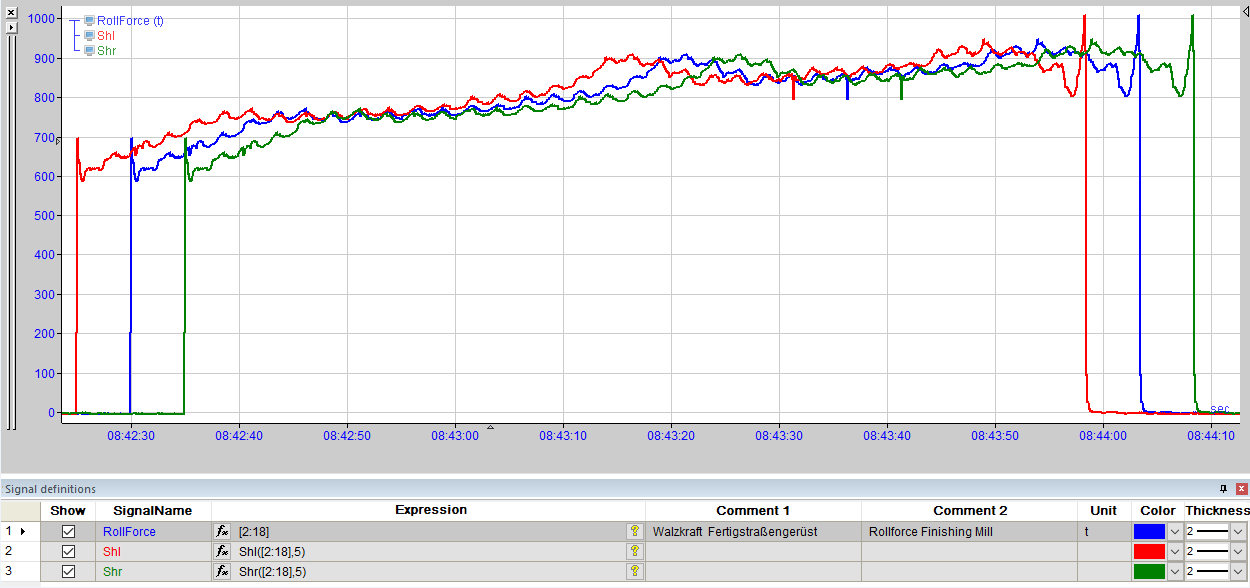Image resolution: width=1250 pixels, height=588 pixels.
Task: Open the color dropdown for Shr
Action: pos(1175,571)
